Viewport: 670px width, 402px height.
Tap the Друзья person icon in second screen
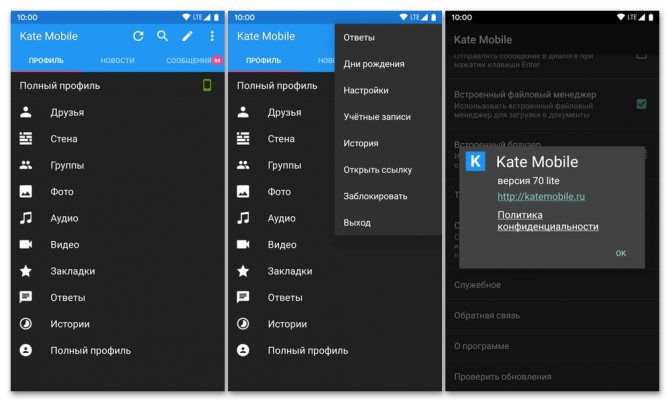(243, 112)
